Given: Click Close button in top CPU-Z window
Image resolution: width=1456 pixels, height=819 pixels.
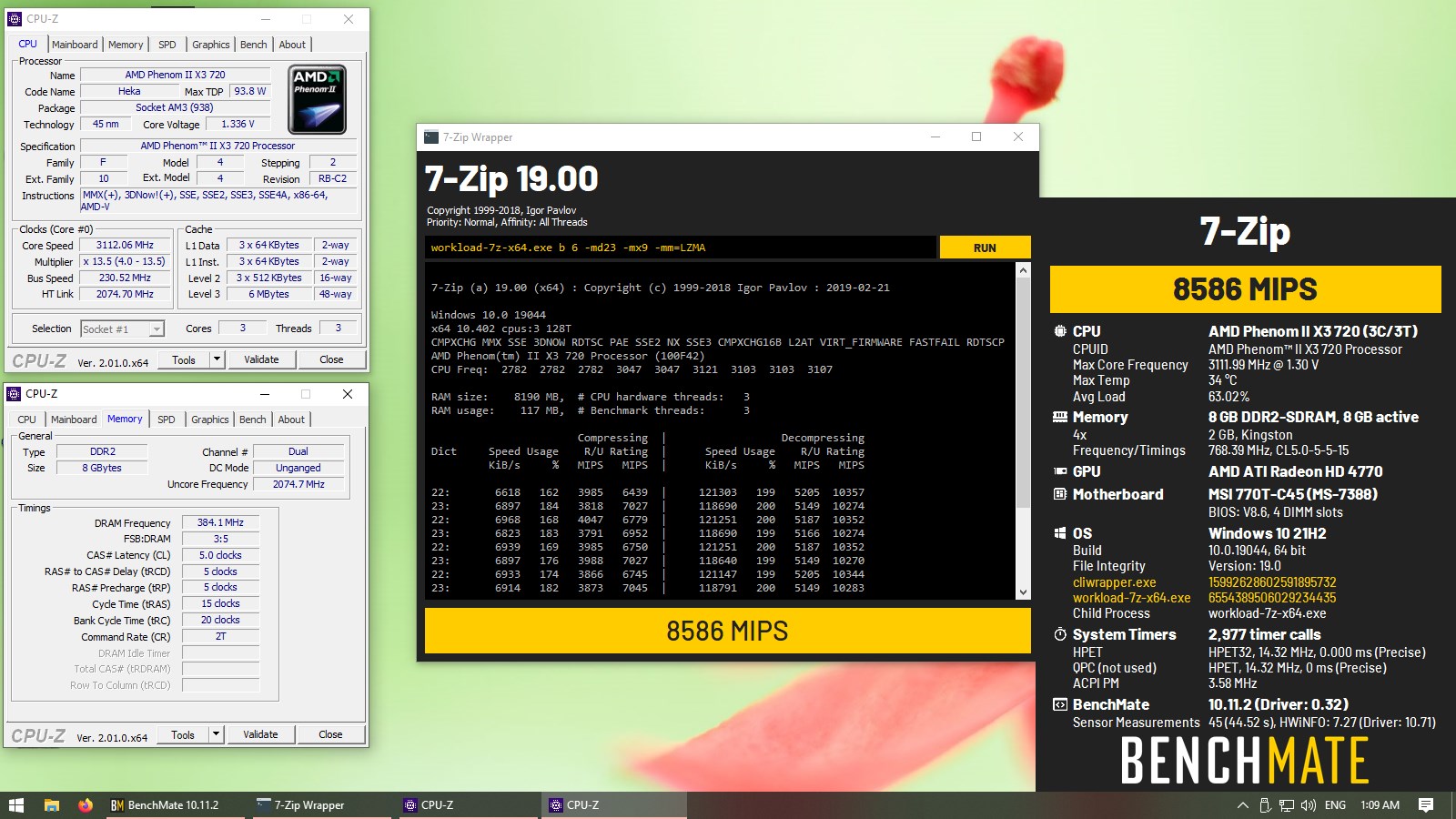Looking at the screenshot, I should tap(331, 359).
